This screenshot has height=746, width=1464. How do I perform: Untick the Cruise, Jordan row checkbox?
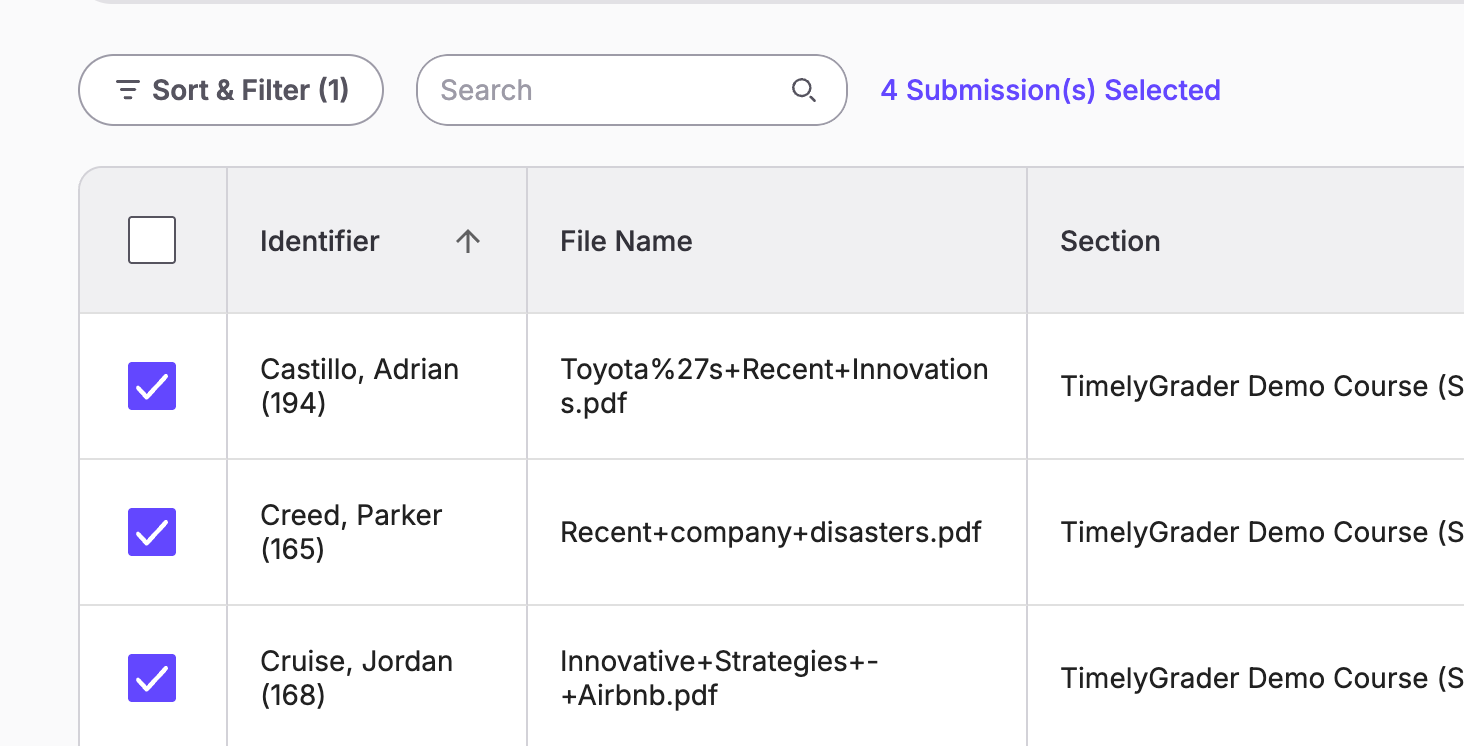(x=152, y=678)
